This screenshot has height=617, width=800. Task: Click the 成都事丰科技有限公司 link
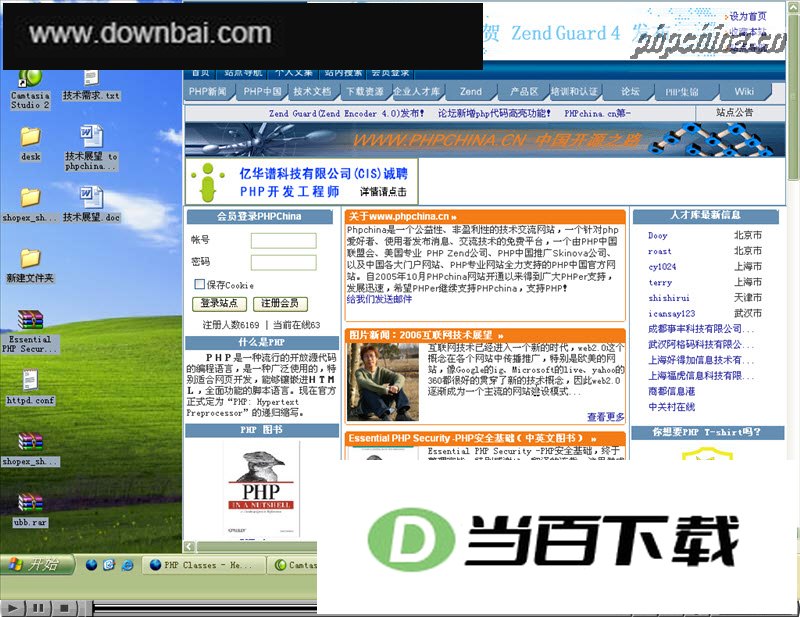[x=701, y=329]
